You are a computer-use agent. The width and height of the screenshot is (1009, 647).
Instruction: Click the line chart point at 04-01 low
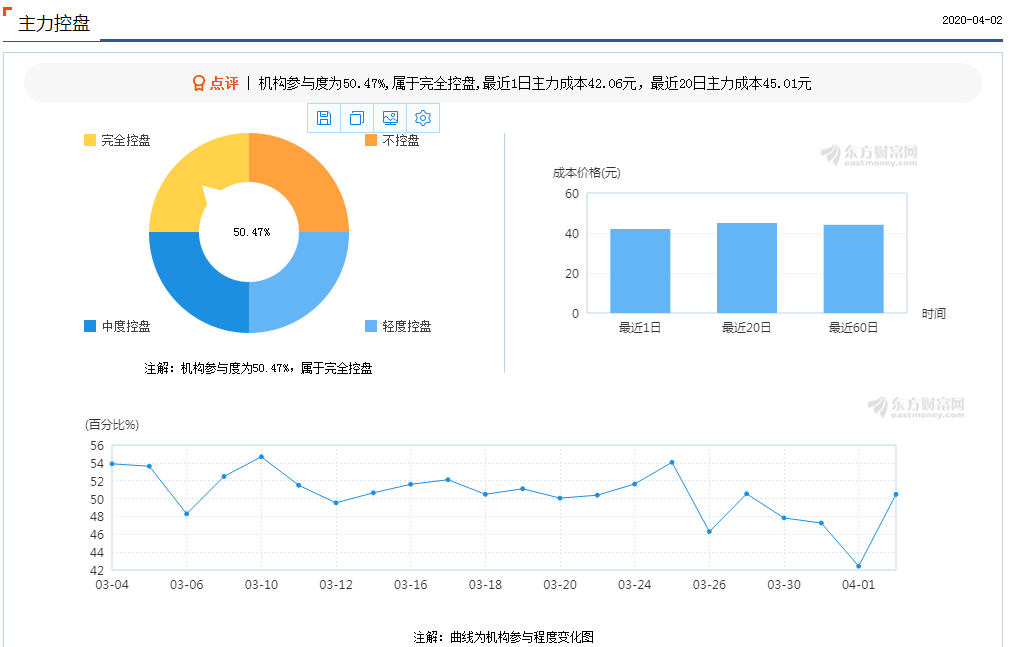tap(859, 567)
